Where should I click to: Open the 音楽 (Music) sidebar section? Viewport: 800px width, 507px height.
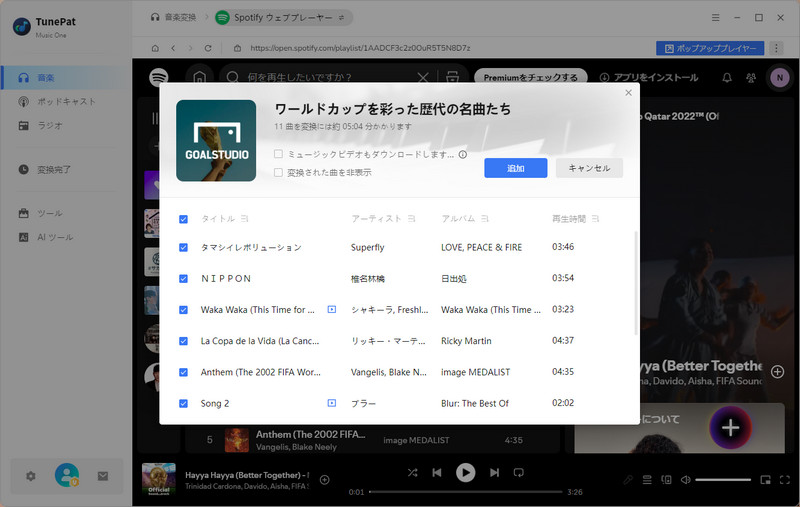click(x=66, y=78)
